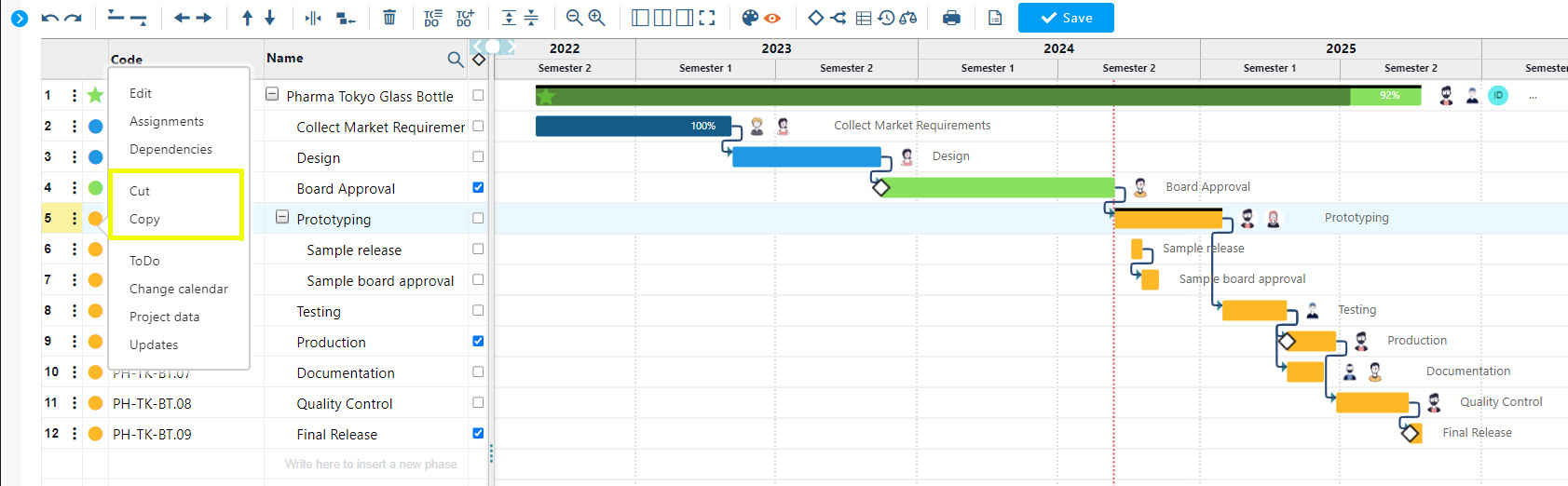The height and width of the screenshot is (486, 1568).
Task: Delete the selected task with the trash icon
Action: 389,18
